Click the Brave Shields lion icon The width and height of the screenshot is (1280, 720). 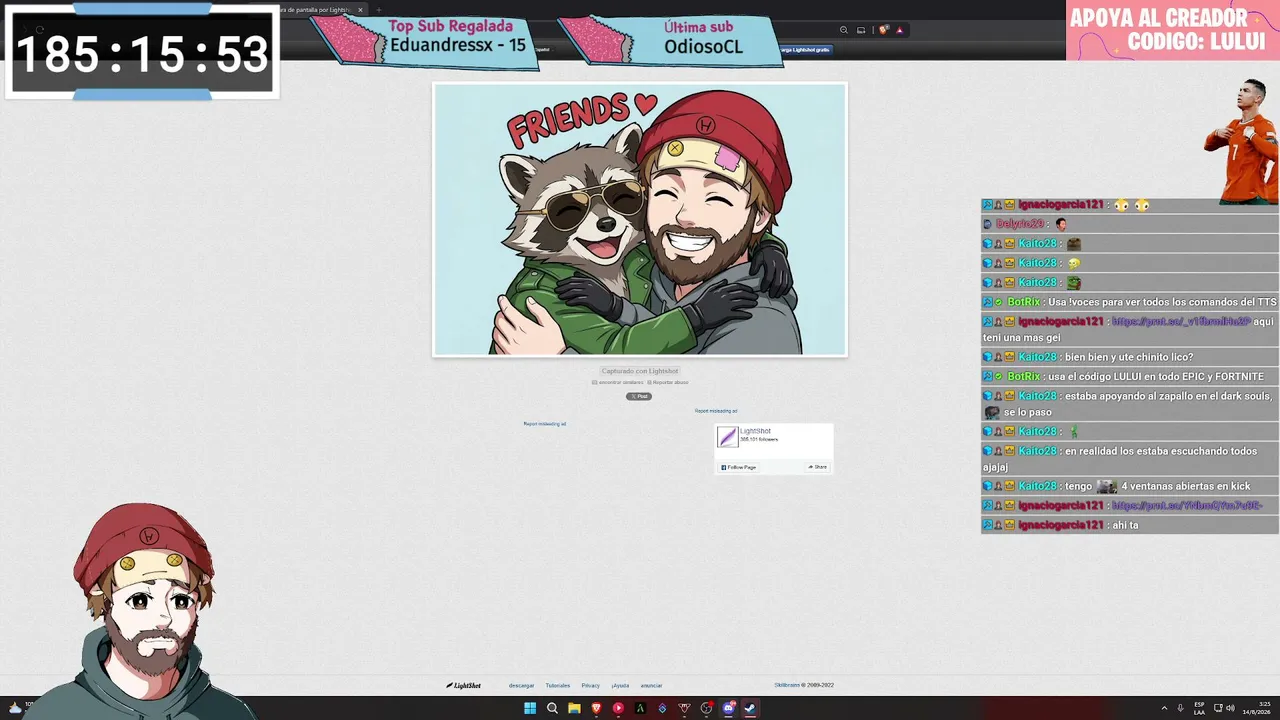[883, 30]
